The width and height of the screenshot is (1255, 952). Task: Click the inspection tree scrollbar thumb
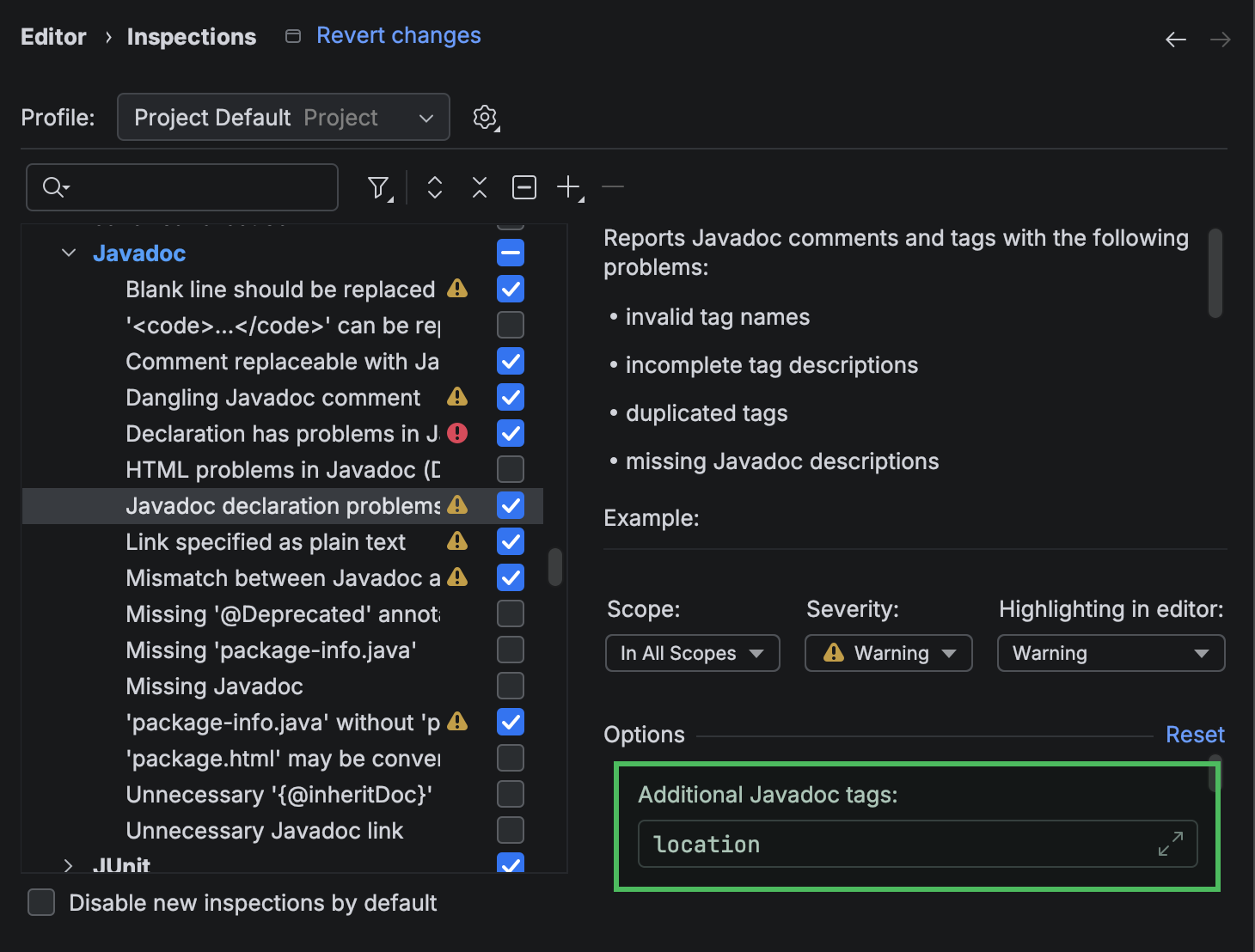coord(555,567)
